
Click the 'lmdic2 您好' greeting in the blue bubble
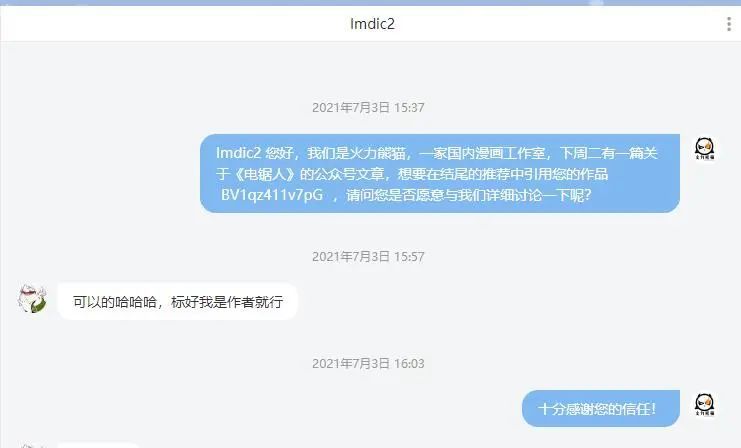pyautogui.click(x=255, y=153)
